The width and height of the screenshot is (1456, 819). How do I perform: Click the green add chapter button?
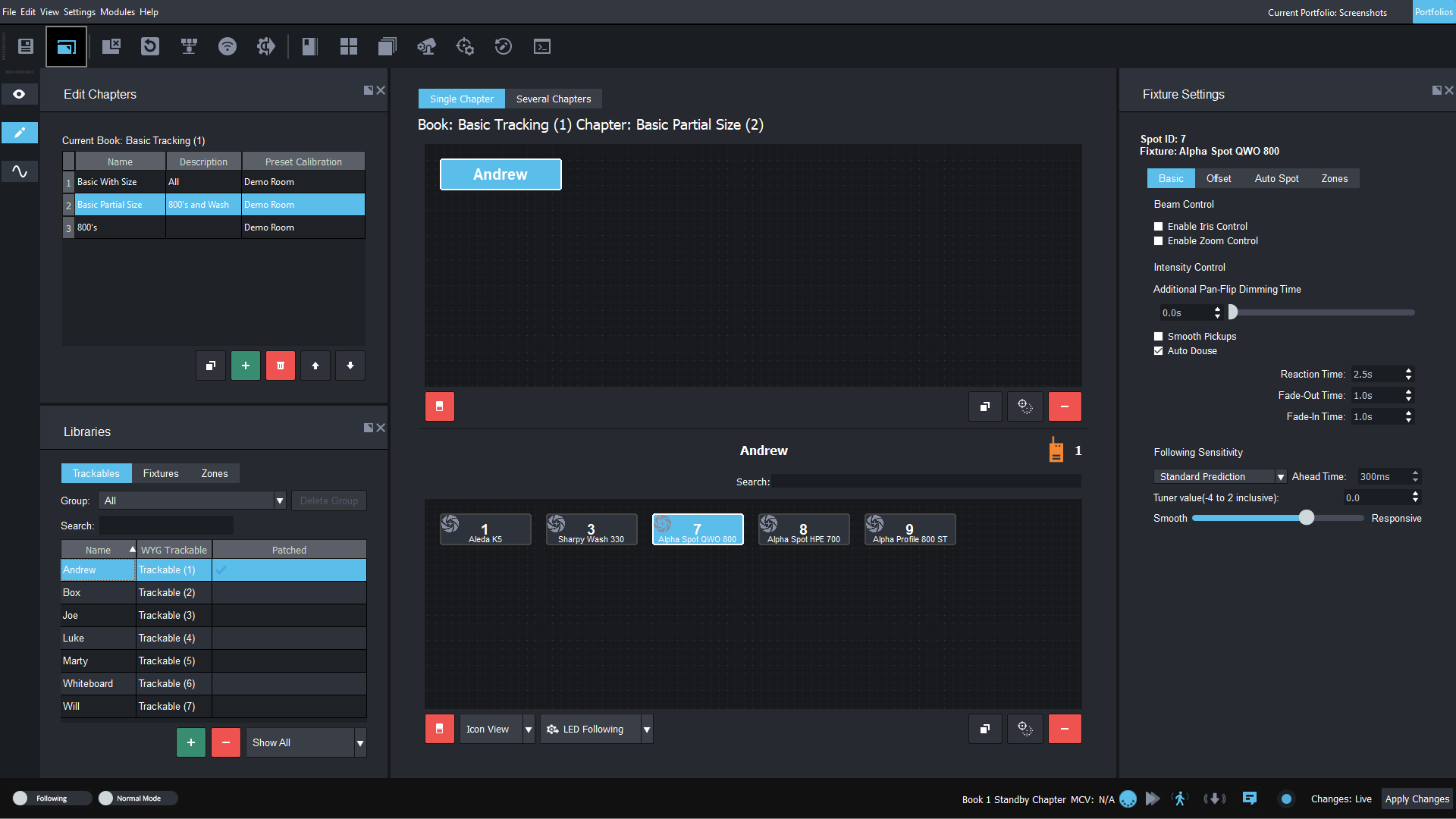245,366
